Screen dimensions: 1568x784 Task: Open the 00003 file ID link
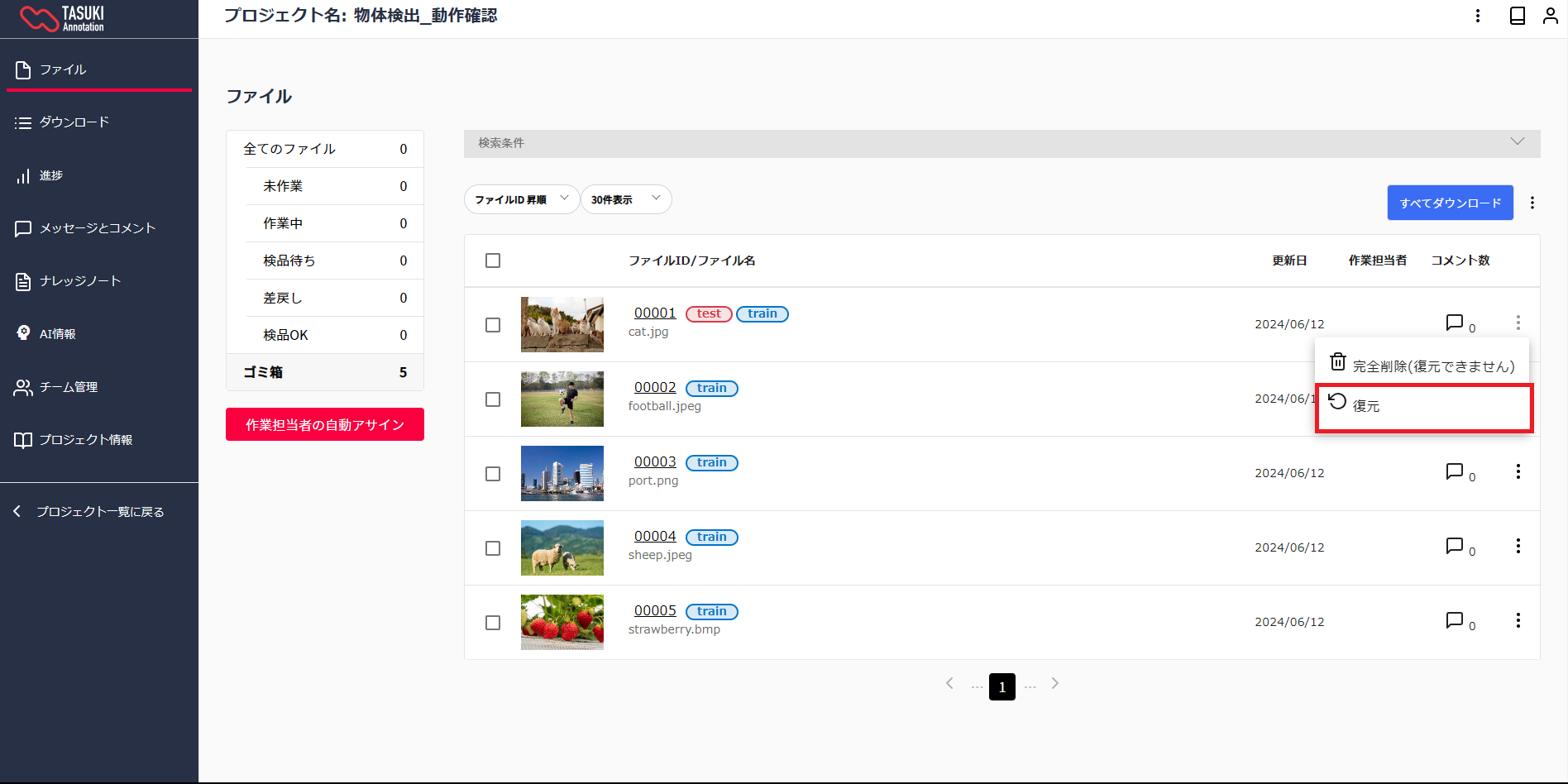click(x=655, y=461)
